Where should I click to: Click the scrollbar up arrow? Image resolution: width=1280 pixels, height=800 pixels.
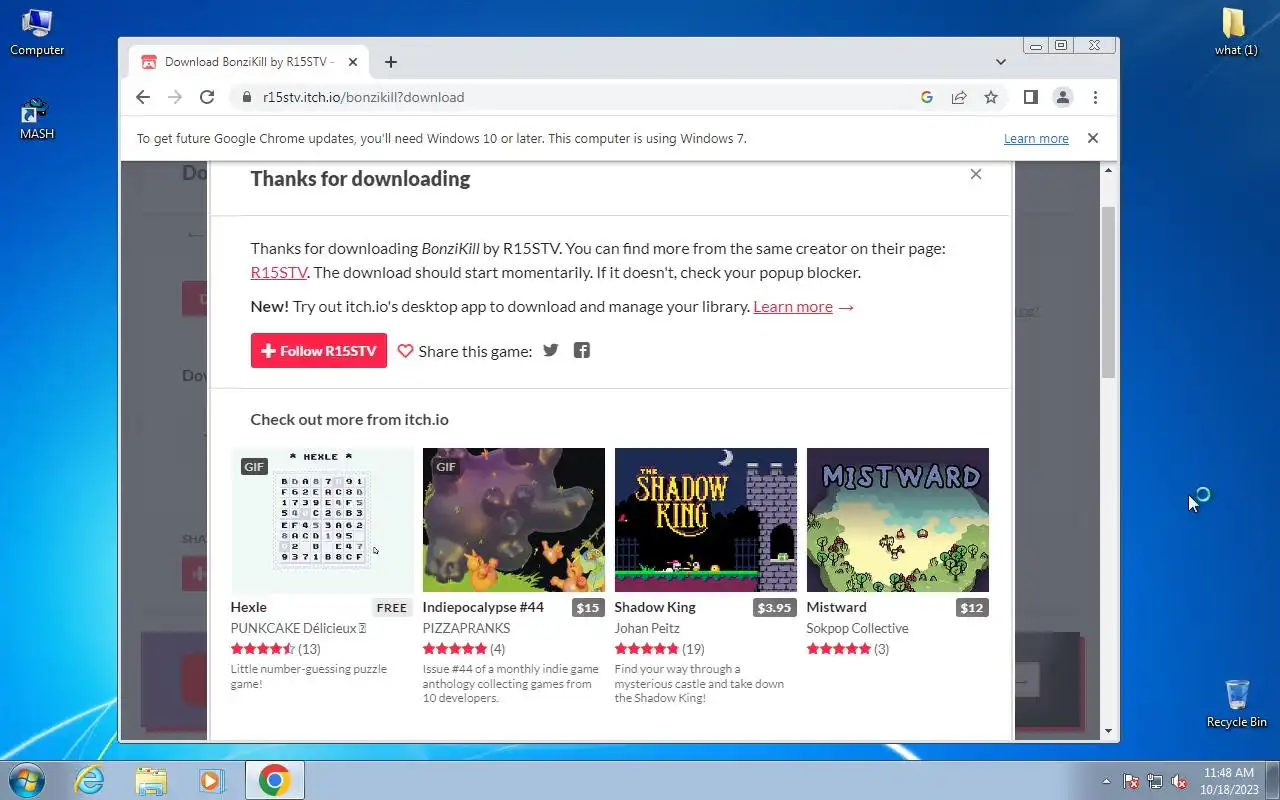tap(1108, 171)
